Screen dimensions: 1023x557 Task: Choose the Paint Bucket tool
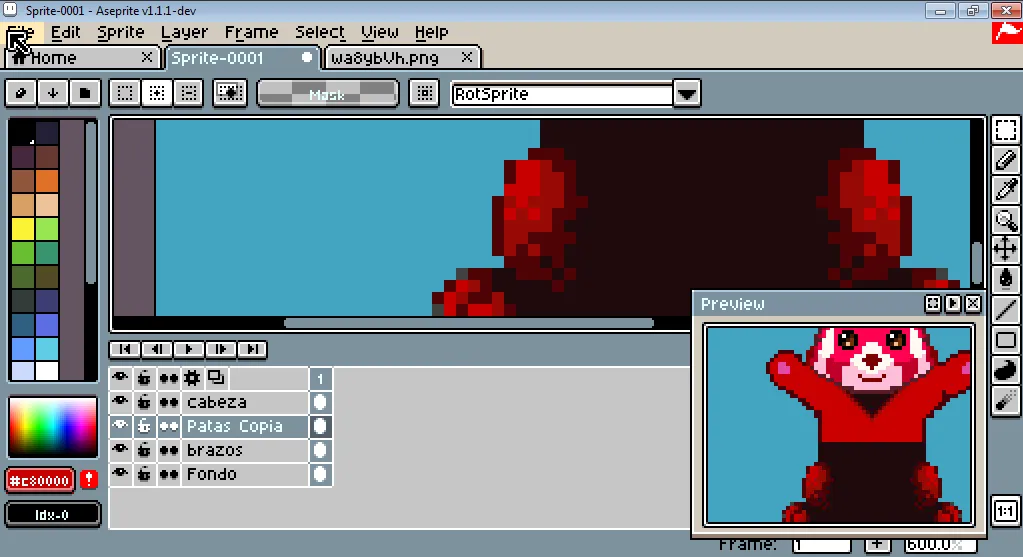pos(1005,279)
